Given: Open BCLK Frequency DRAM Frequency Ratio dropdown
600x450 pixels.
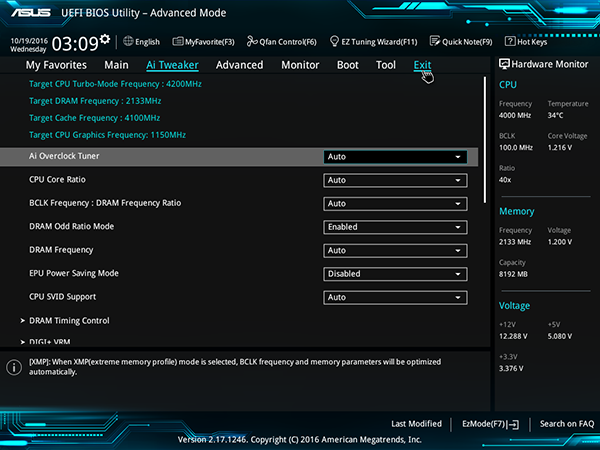Looking at the screenshot, I should point(395,204).
